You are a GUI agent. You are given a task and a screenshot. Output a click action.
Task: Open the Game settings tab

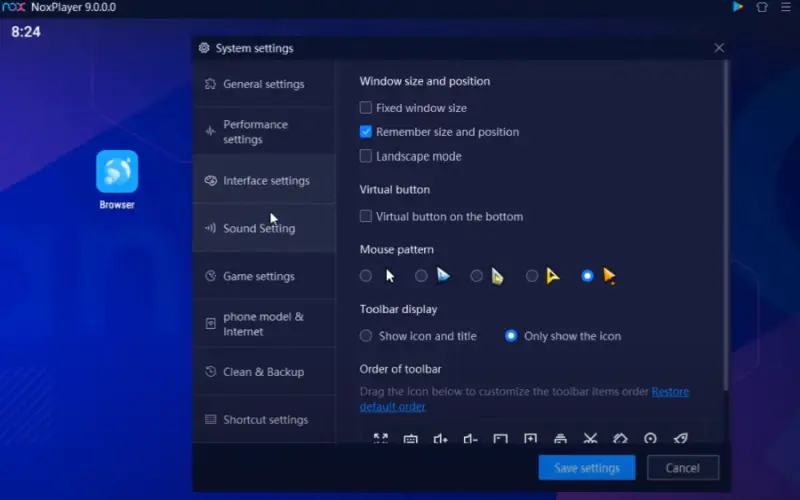(264, 276)
